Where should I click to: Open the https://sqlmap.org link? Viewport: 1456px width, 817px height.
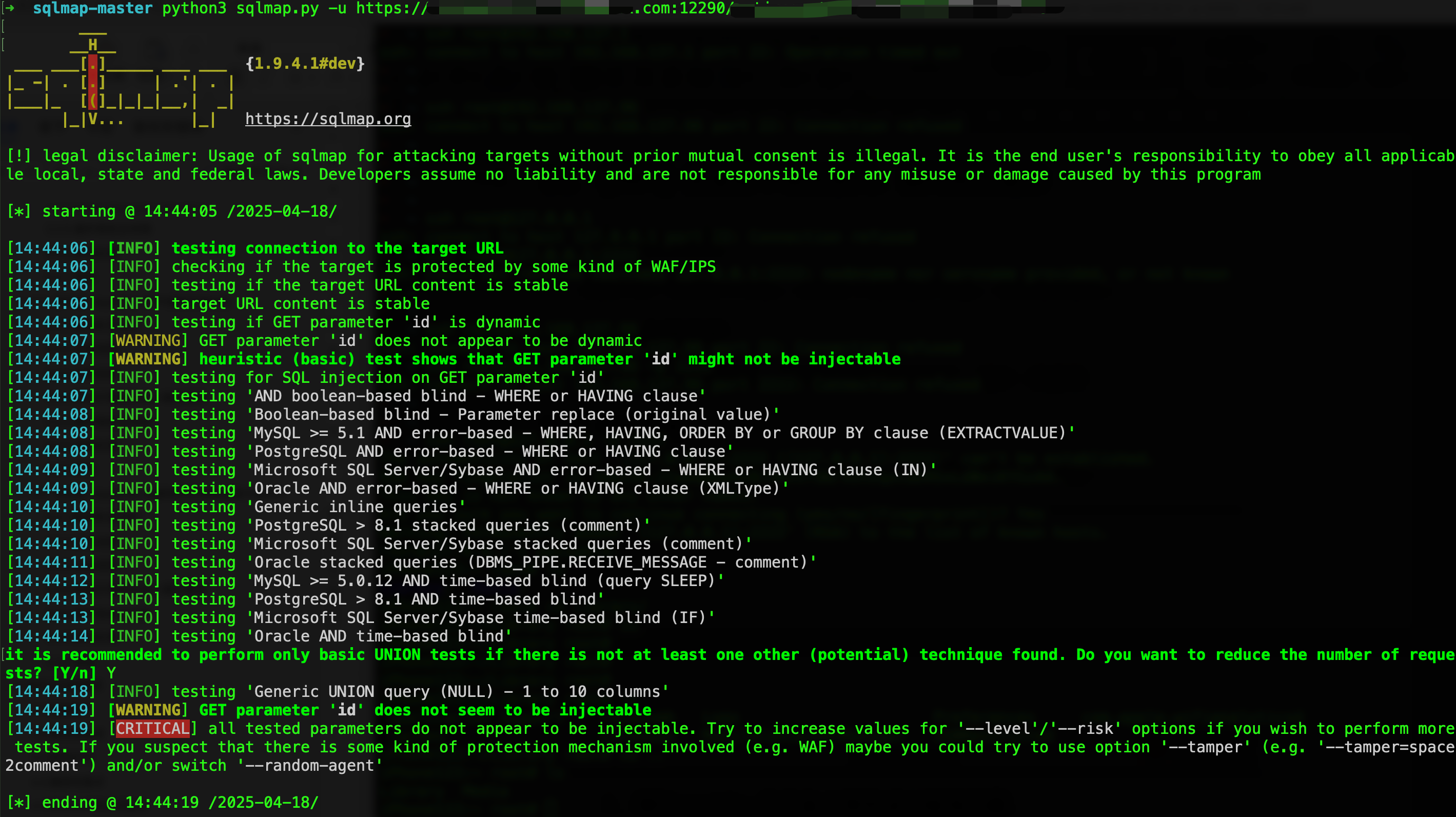328,119
